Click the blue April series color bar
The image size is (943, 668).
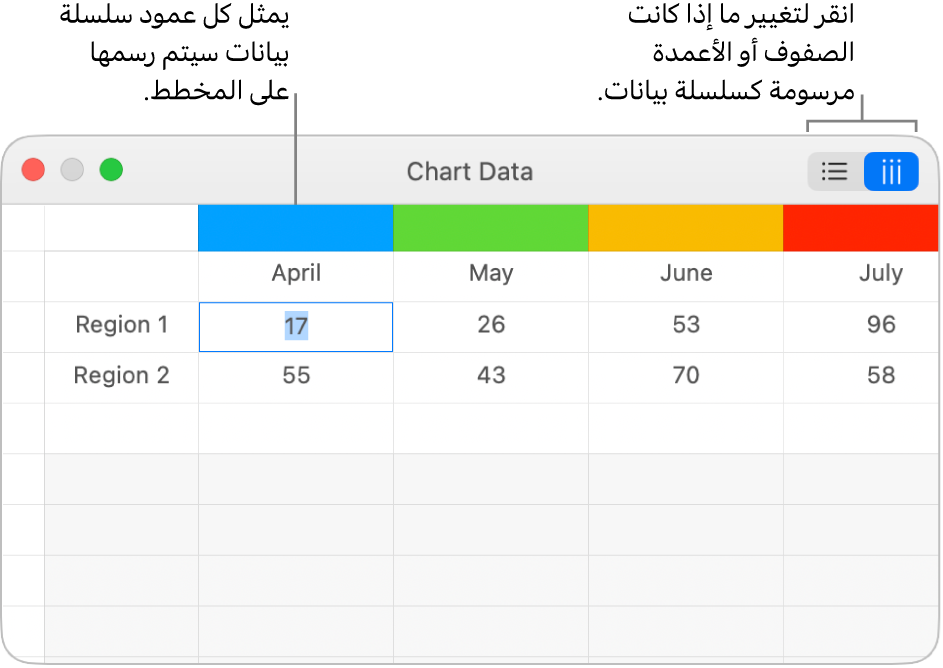coord(296,228)
